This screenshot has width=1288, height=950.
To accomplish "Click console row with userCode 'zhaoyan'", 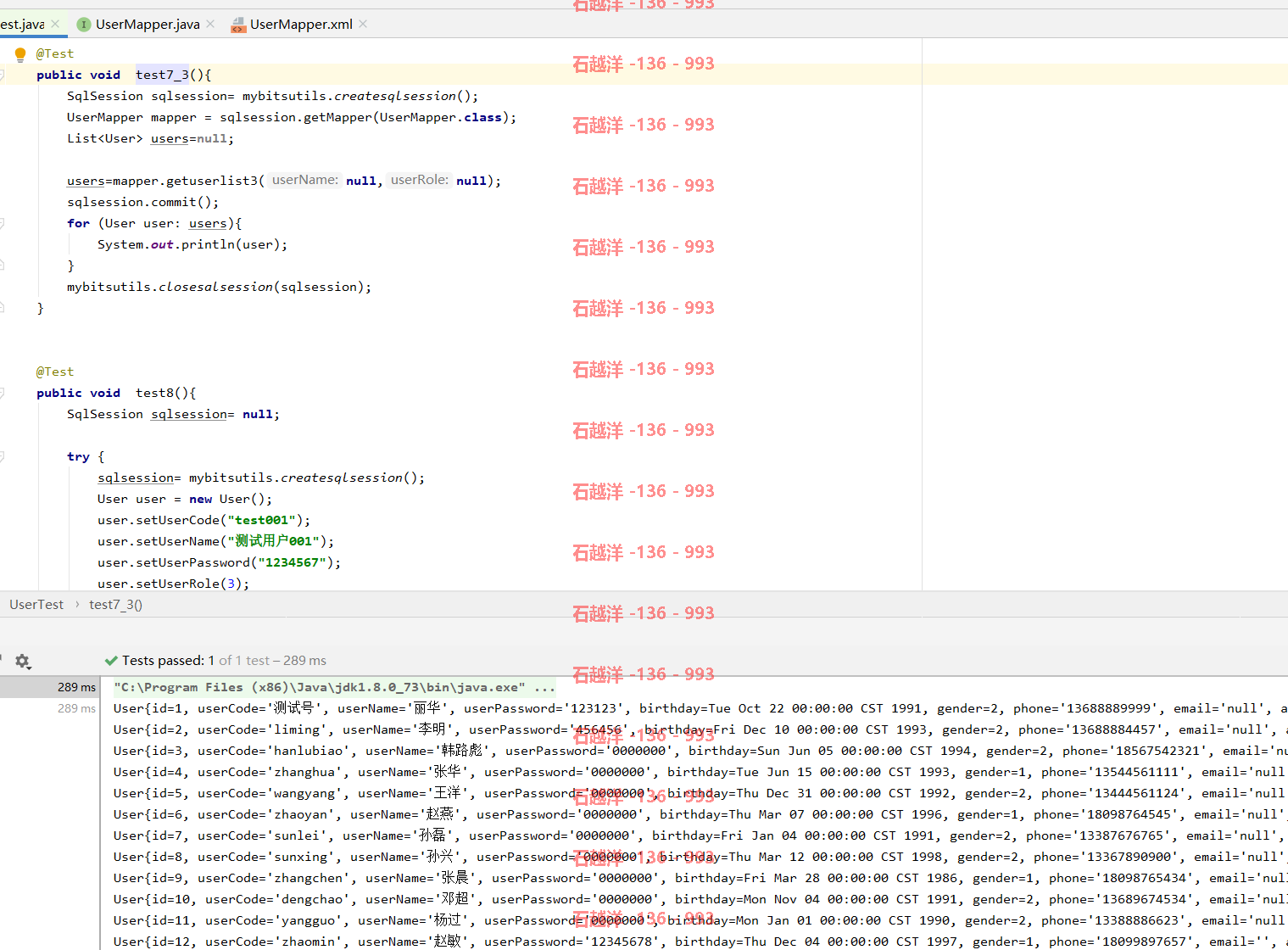I will point(700,814).
